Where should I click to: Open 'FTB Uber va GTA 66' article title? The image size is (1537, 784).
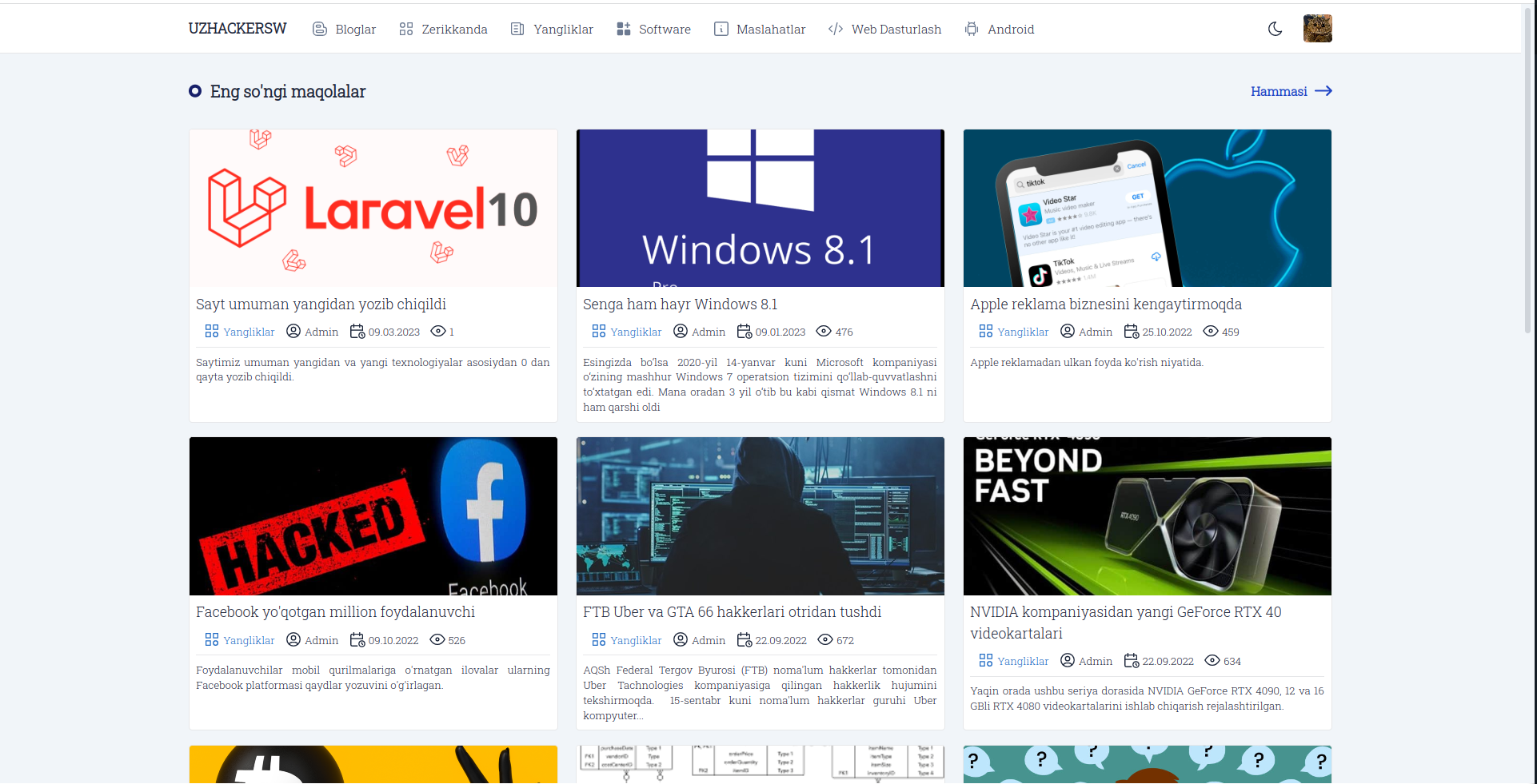pyautogui.click(x=732, y=612)
